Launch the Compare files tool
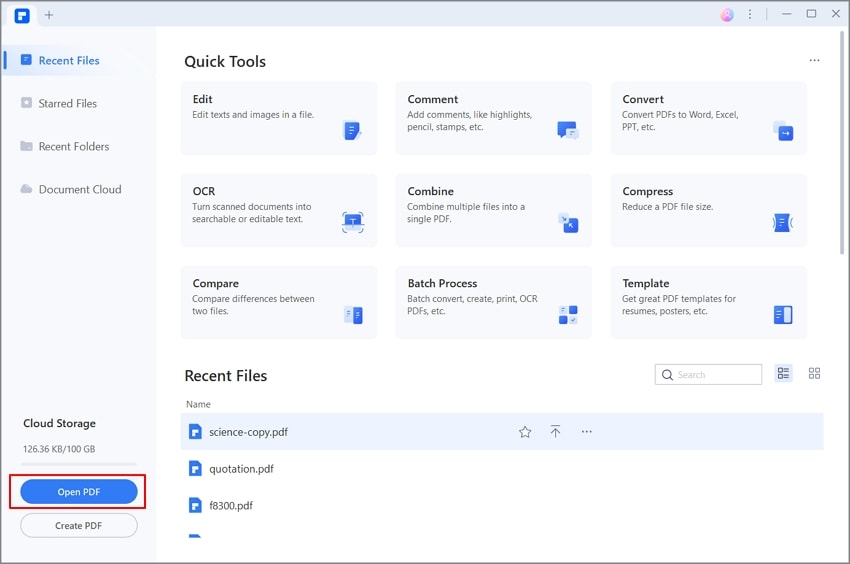 tap(279, 302)
